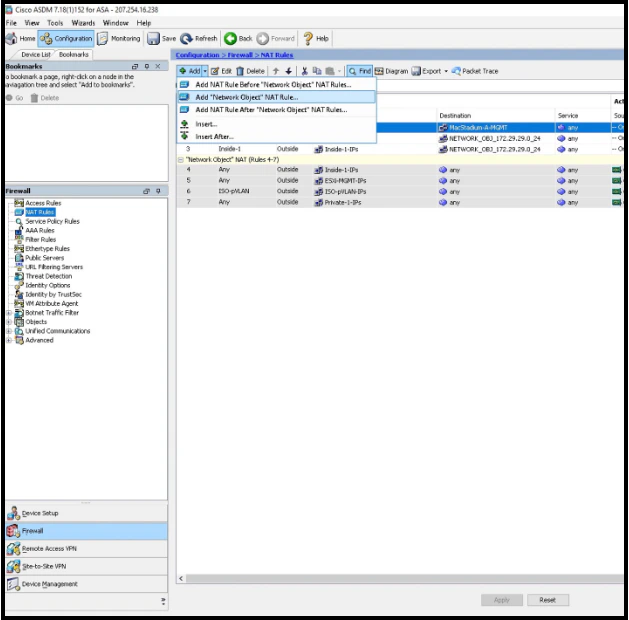Select Threat Detection in Firewall tree
629x620 pixels.
[x=49, y=276]
